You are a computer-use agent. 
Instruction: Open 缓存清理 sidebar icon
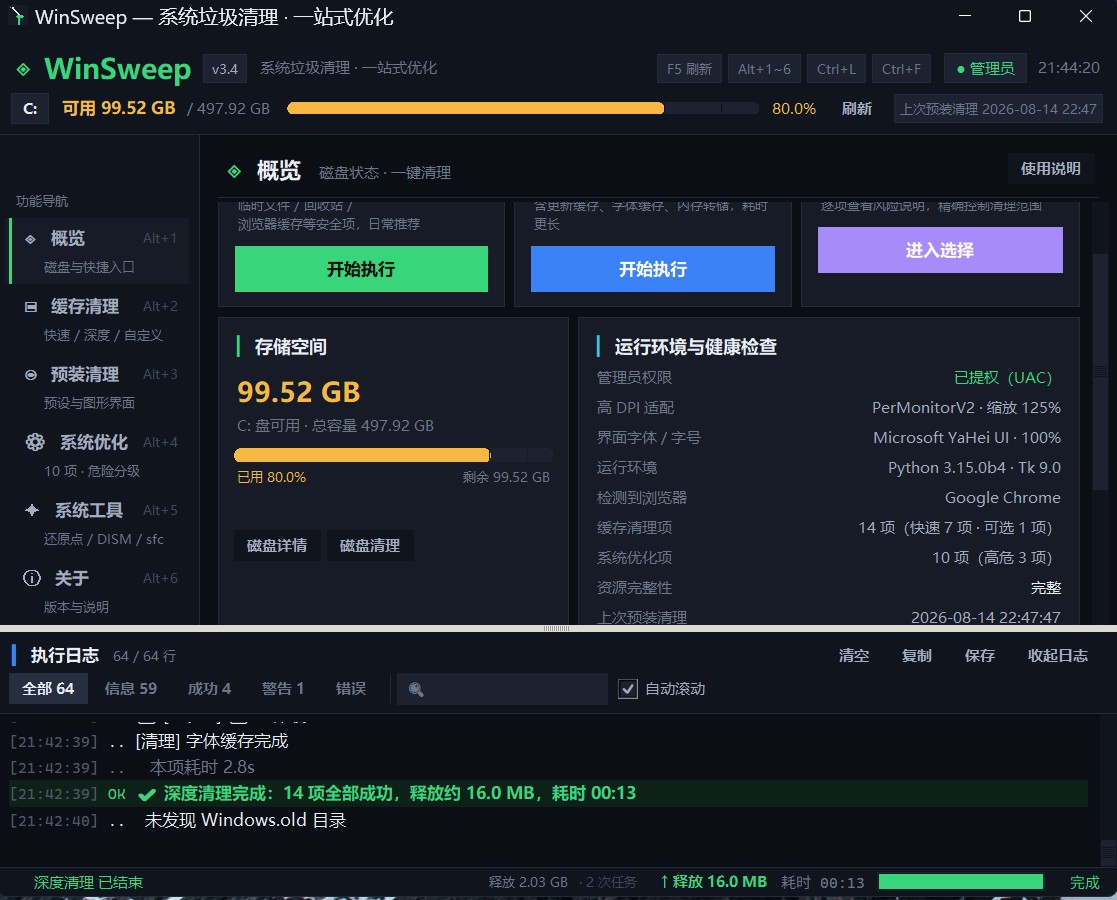31,307
